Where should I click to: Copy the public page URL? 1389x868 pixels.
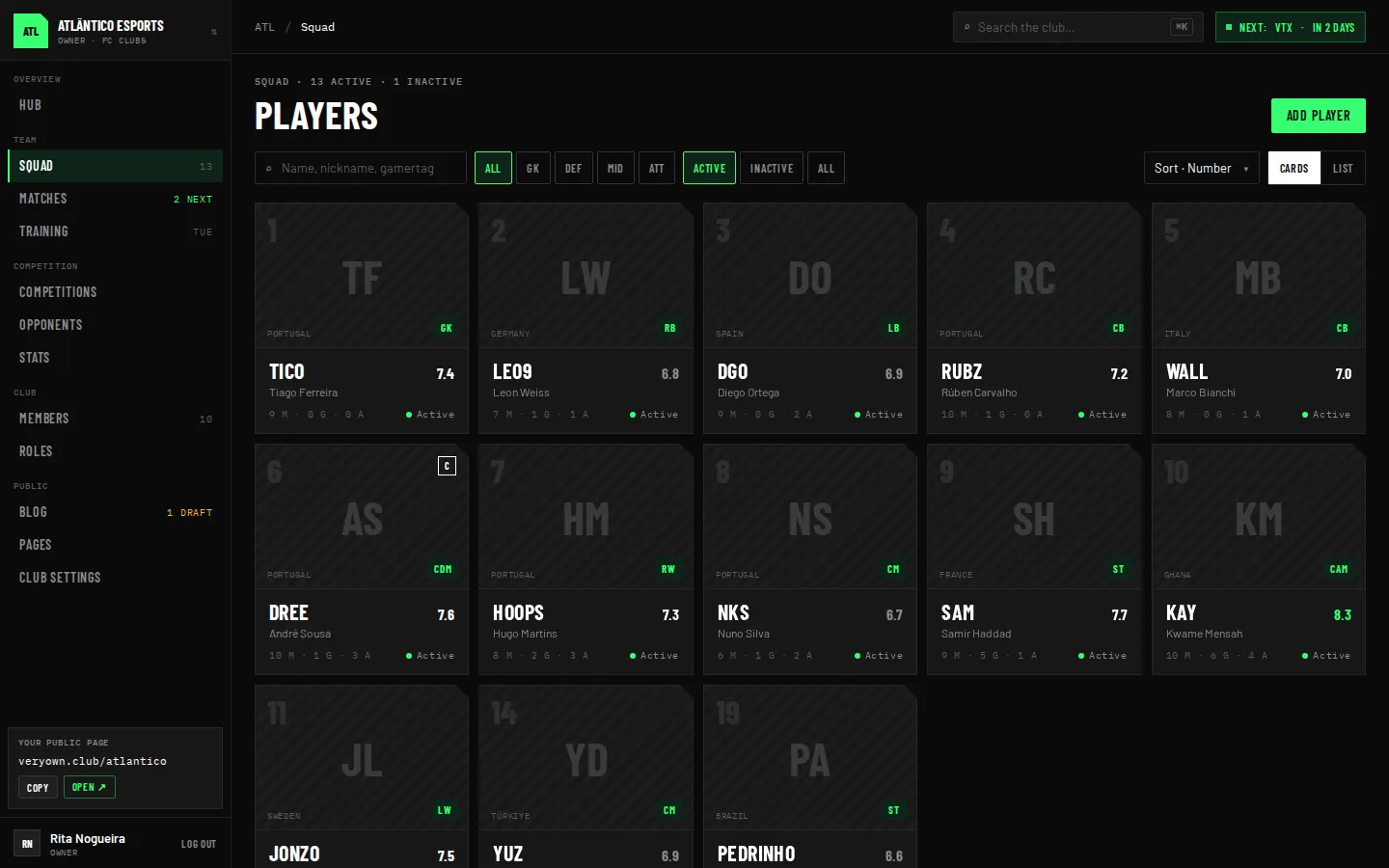pyautogui.click(x=38, y=788)
